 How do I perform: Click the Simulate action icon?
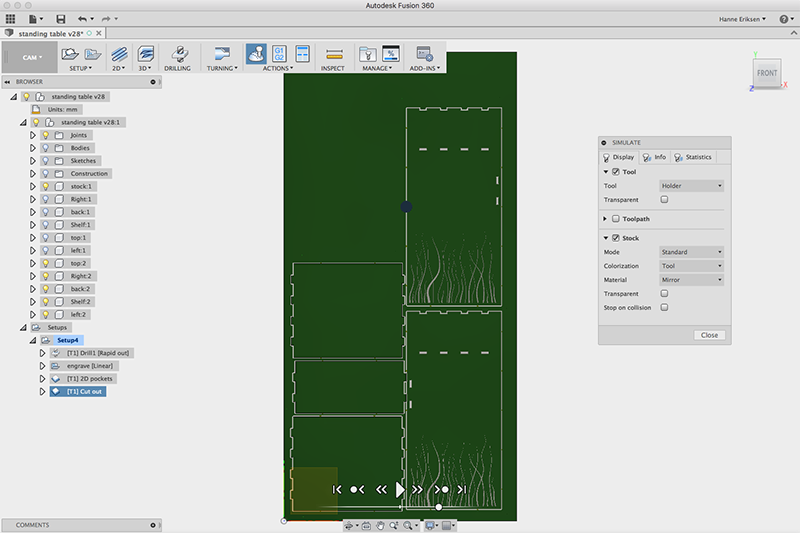point(256,54)
